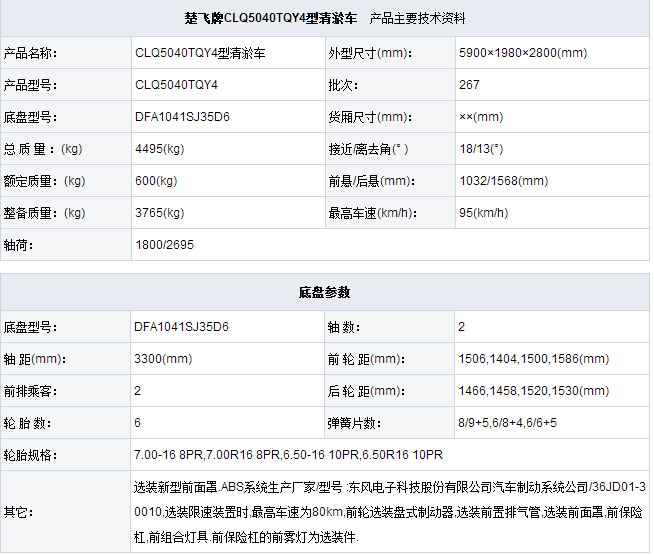
Task: Click the 总质量 (kg) label
Action: (43, 149)
